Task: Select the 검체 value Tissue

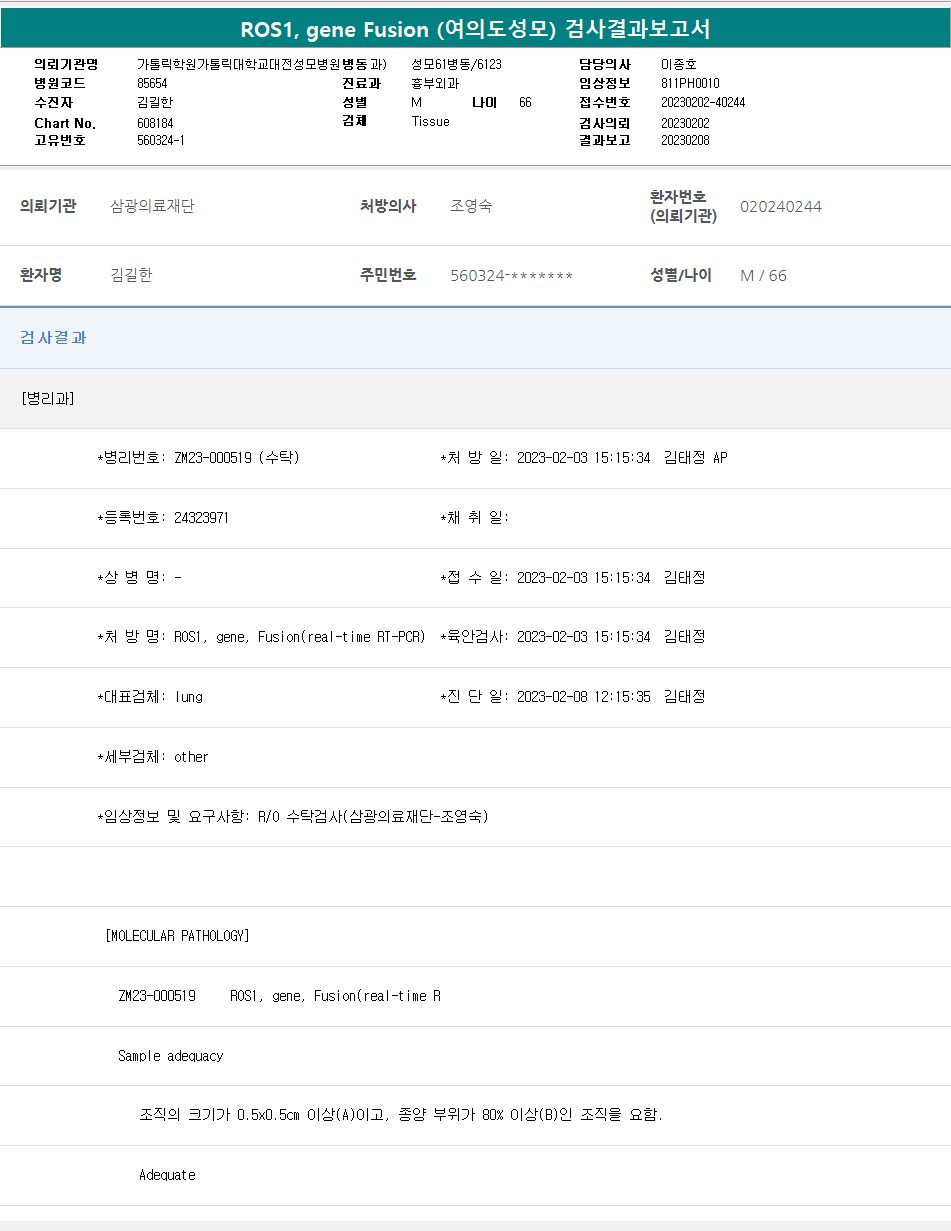Action: click(430, 122)
